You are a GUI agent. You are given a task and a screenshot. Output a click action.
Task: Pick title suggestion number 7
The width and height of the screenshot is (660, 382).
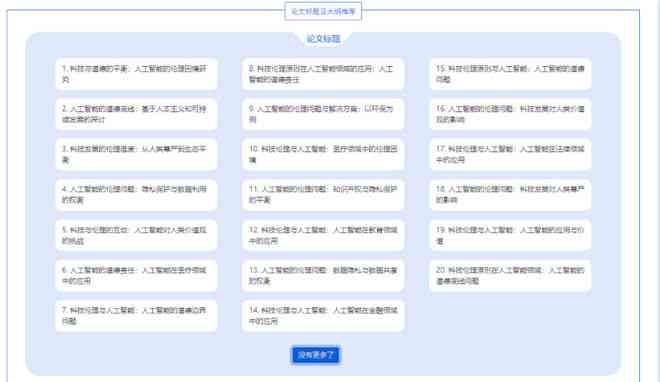pos(136,316)
